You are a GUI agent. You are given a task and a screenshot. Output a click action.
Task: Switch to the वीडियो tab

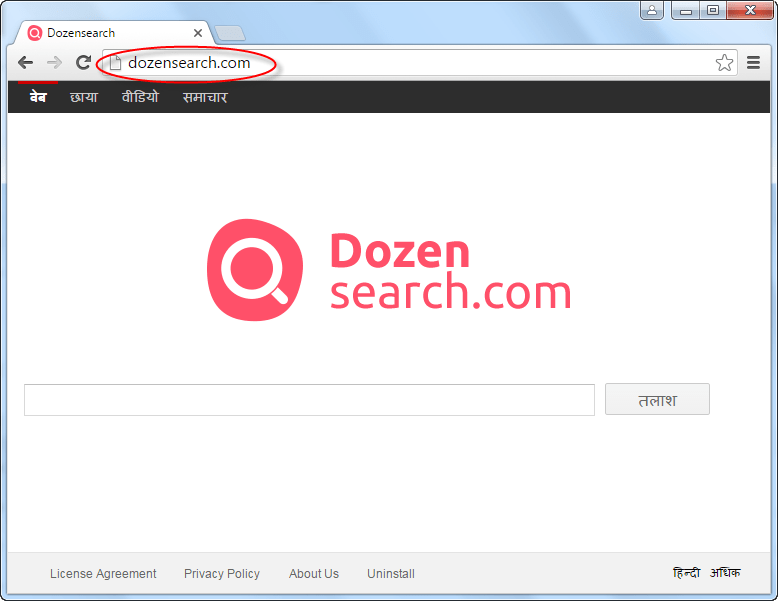click(x=140, y=97)
